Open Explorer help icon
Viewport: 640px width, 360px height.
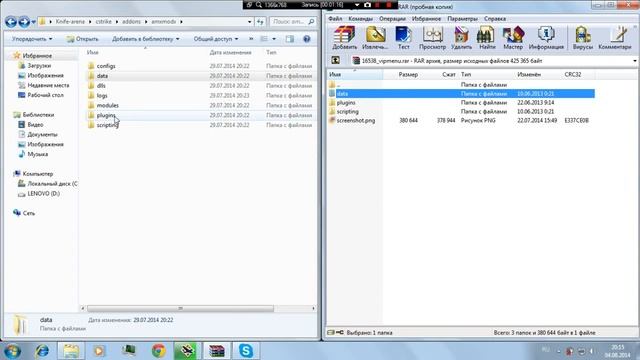pos(307,39)
